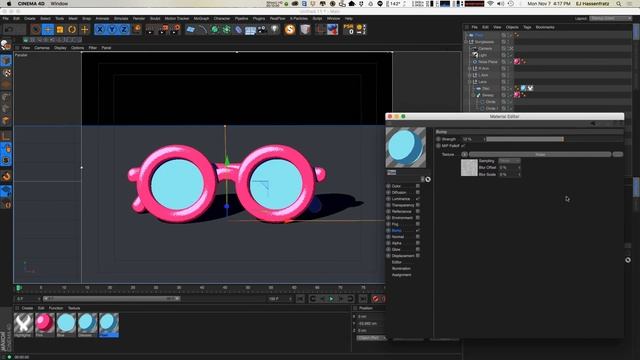
Task: Open viewport Display menu
Action: tap(60, 48)
